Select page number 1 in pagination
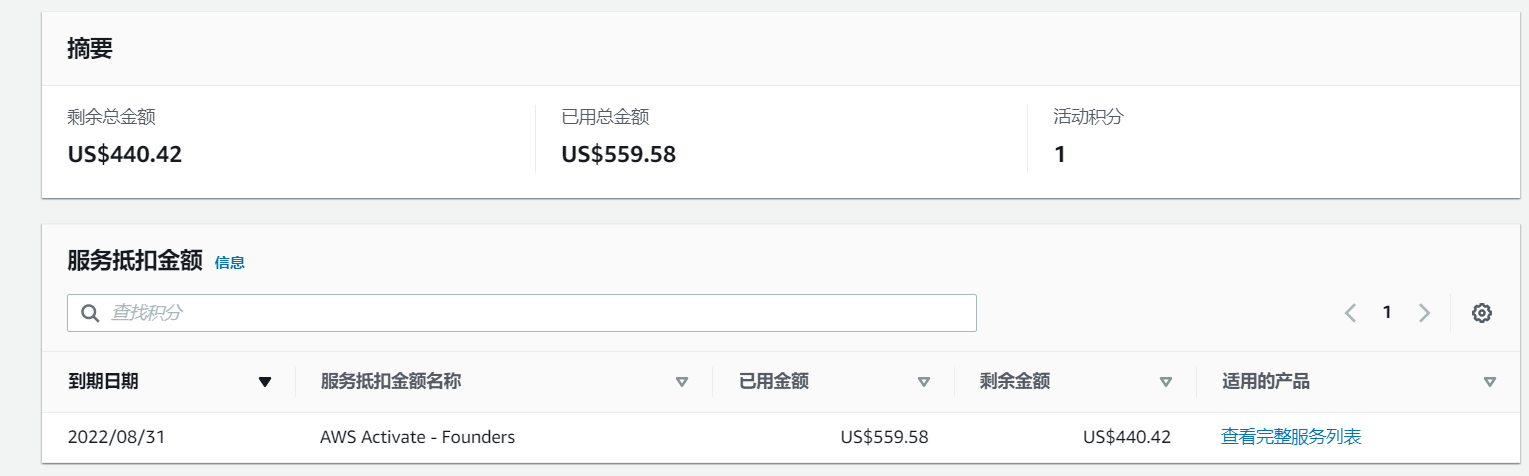 coord(1387,313)
